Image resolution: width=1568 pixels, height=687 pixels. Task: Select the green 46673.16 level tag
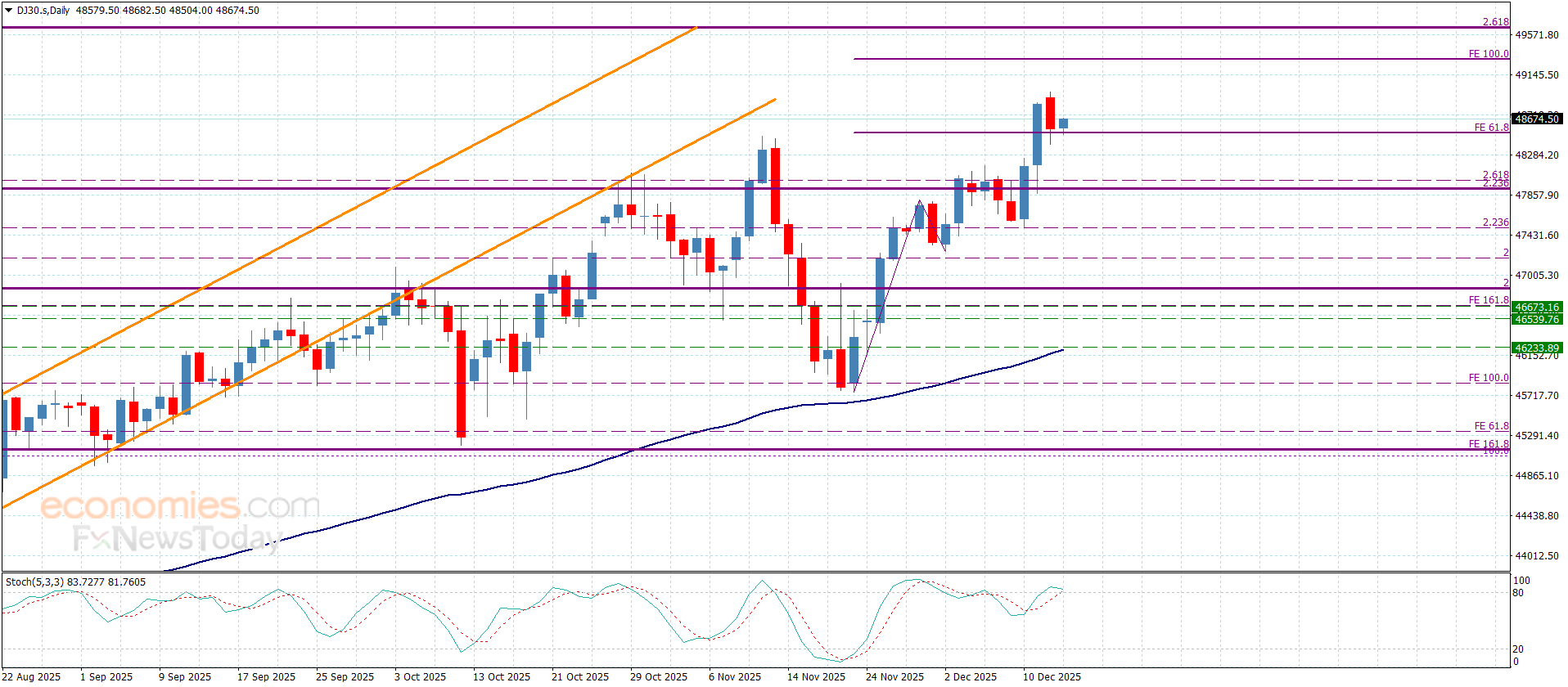[x=1537, y=308]
